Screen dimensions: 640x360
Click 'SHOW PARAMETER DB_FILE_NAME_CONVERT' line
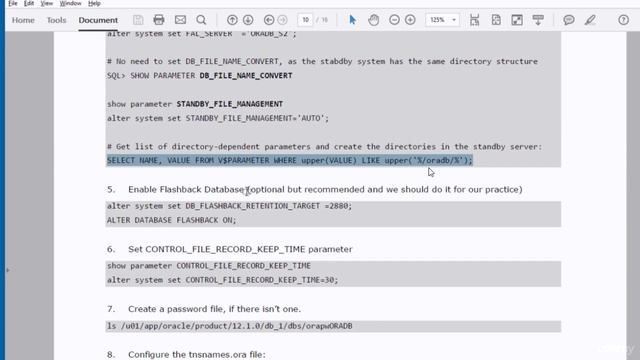200,76
